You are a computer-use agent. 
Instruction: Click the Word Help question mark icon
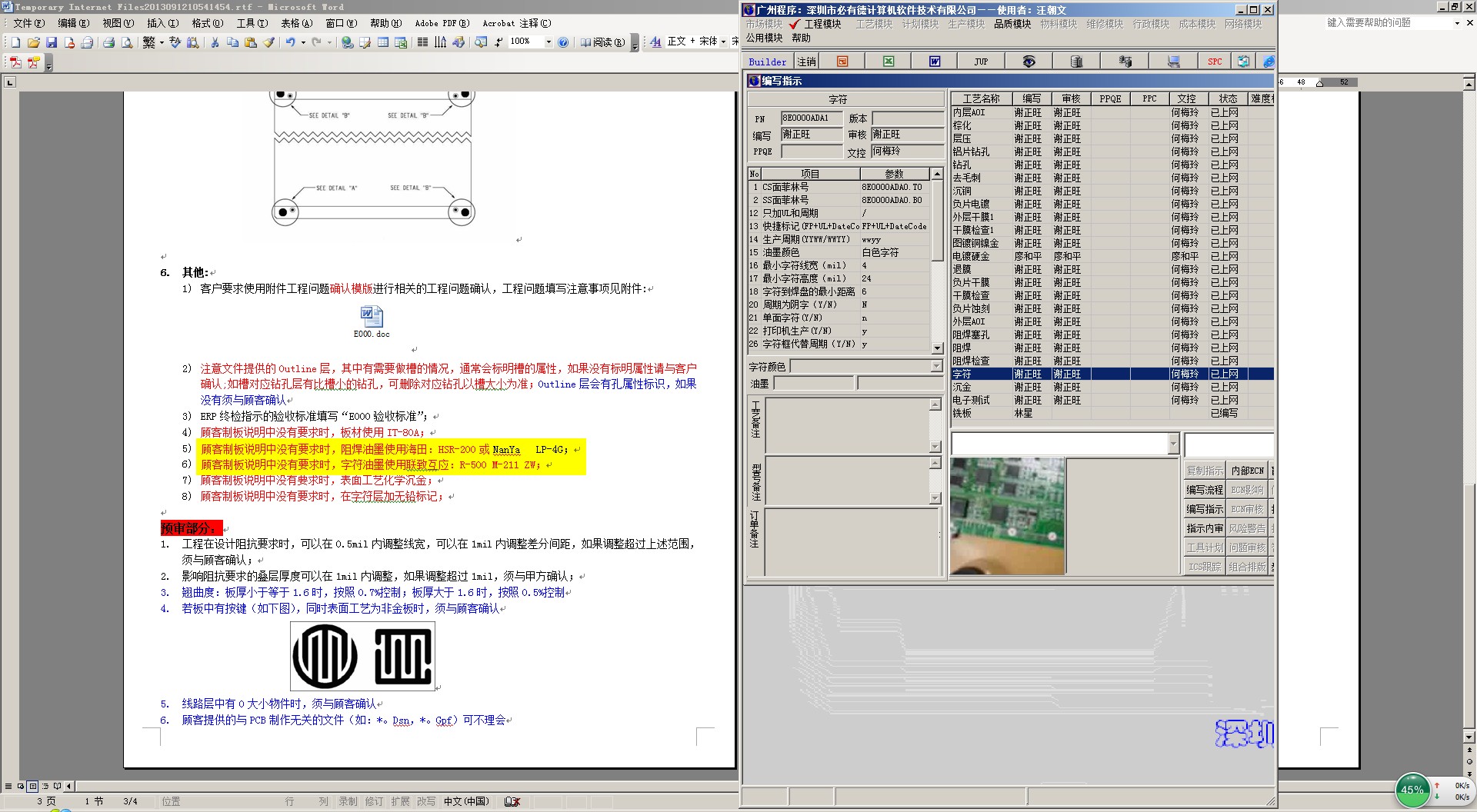tap(563, 42)
